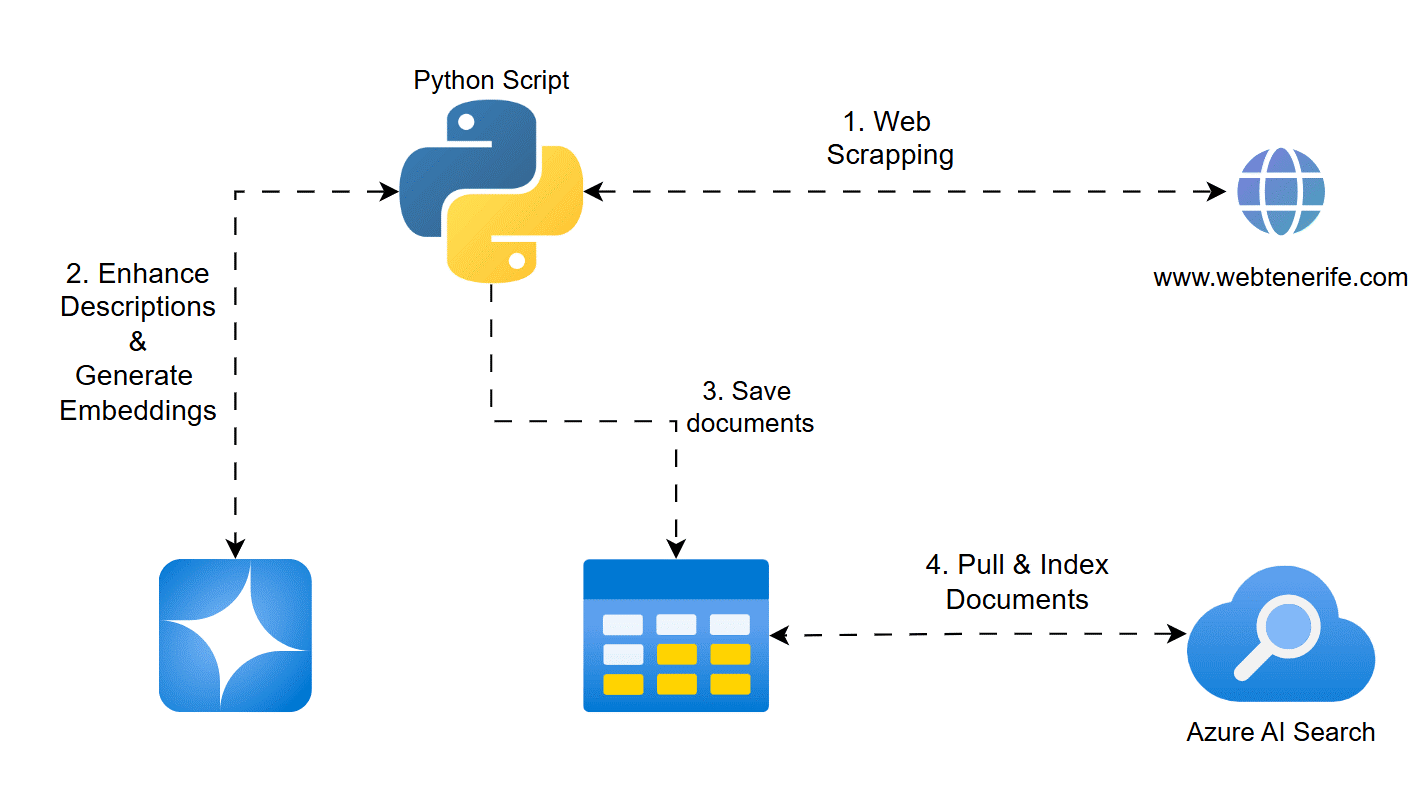Screen dimensions: 1426x802
Task: Select the storage table icon
Action: 676,635
